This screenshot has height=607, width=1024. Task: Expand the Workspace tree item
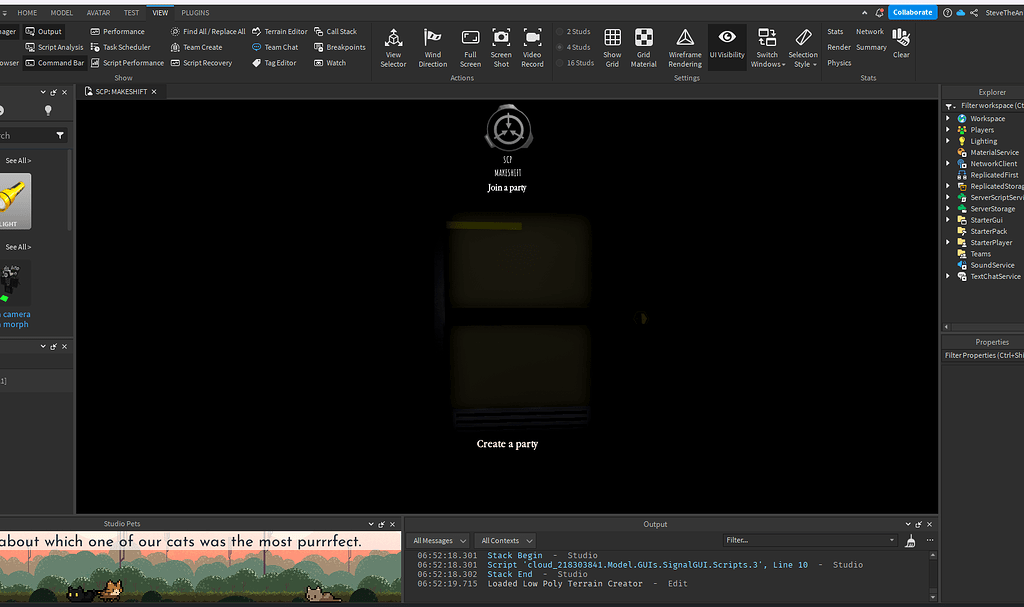coord(948,118)
